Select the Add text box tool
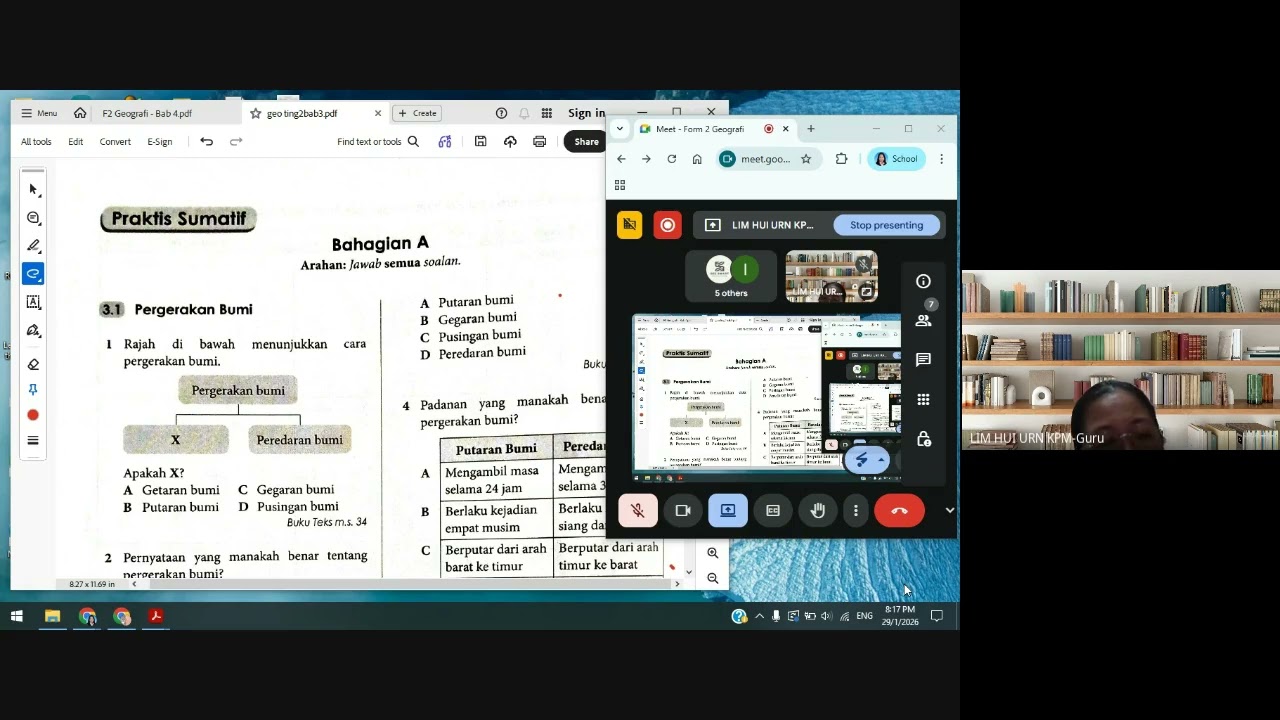 point(33,302)
